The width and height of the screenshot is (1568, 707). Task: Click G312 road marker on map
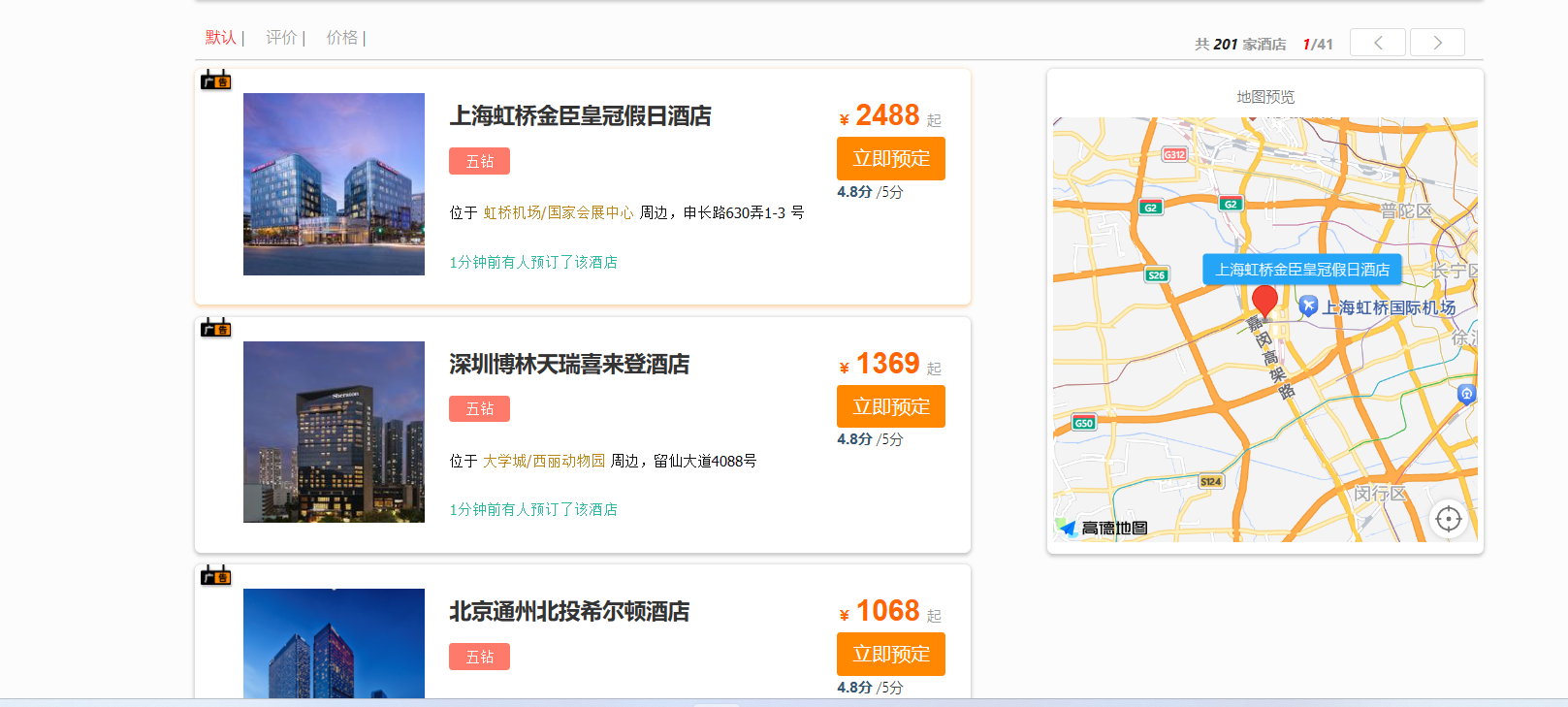pyautogui.click(x=1174, y=154)
